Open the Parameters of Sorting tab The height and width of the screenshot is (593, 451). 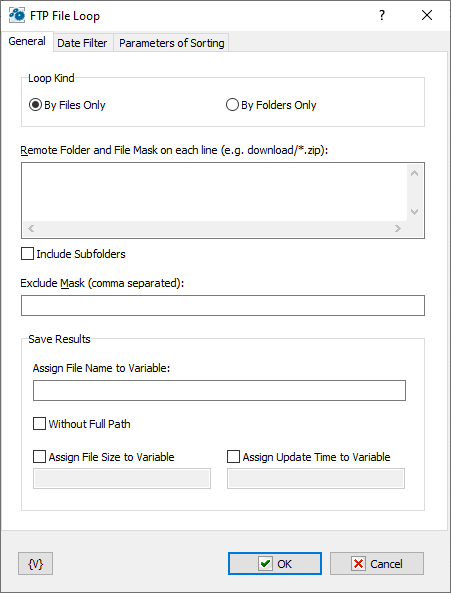coord(172,43)
